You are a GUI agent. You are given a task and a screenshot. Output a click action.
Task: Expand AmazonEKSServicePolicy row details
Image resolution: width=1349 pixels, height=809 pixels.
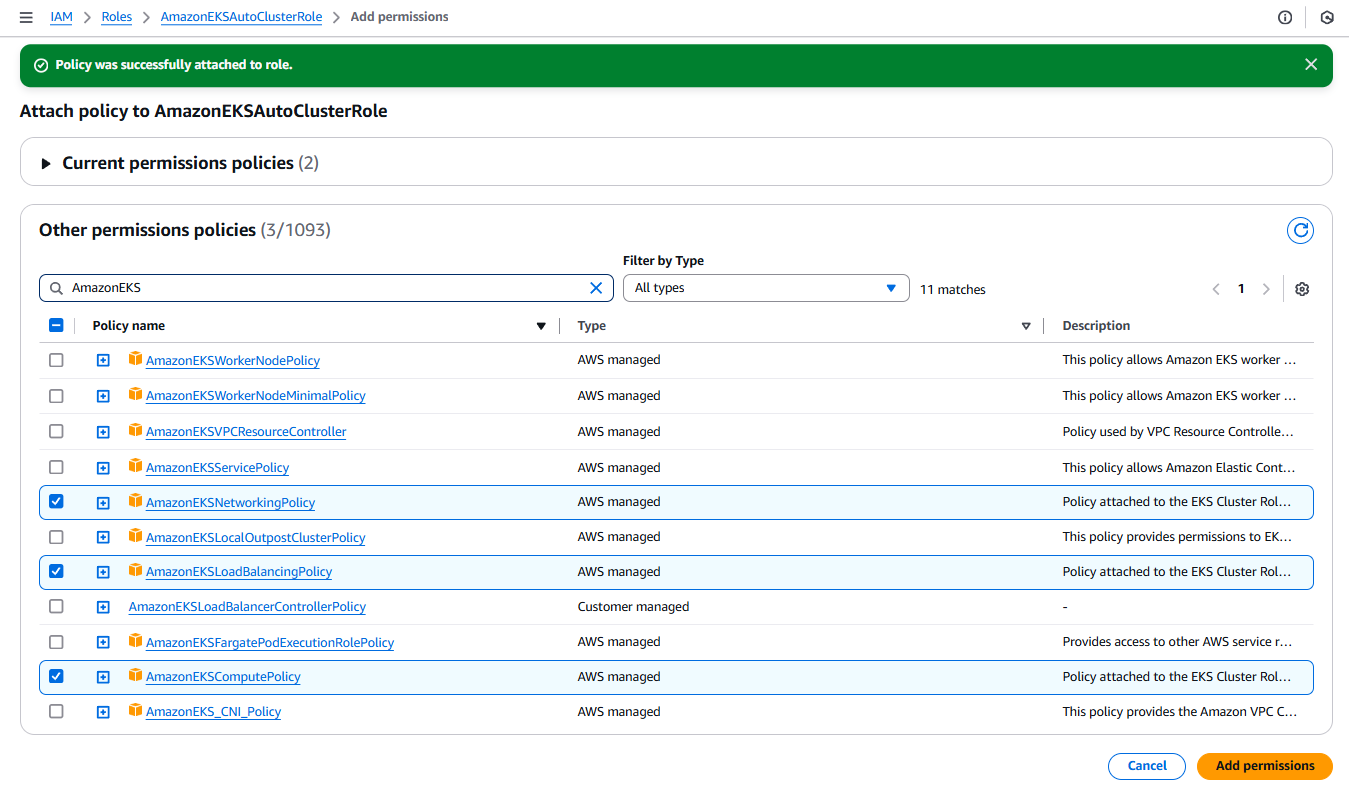(x=103, y=468)
